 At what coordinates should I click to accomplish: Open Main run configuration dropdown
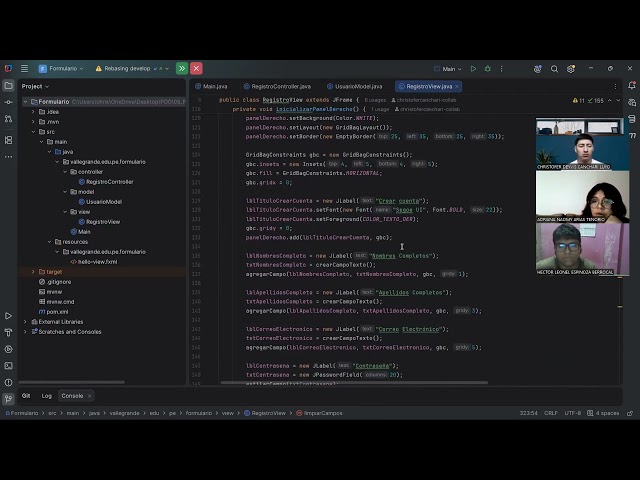pyautogui.click(x=448, y=69)
